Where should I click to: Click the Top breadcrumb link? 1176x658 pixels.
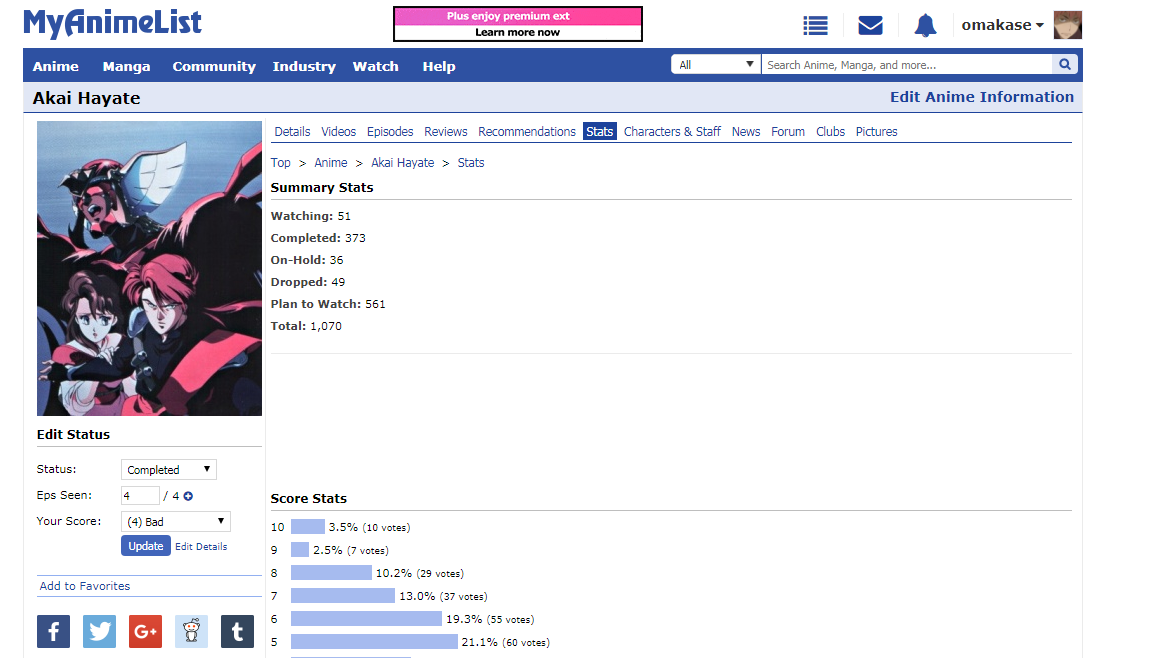tap(280, 163)
